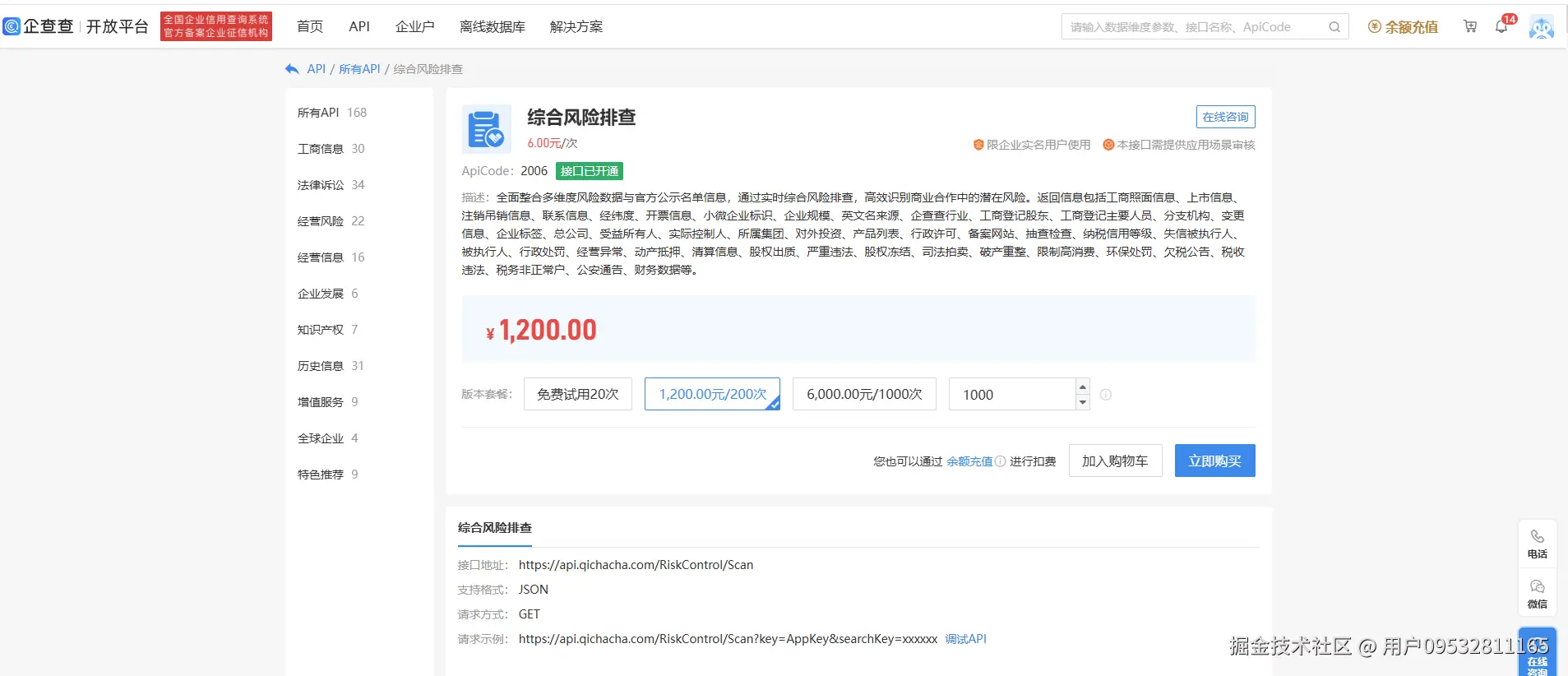Focus the quantity input showing 1000
The image size is (1568, 676).
[x=1012, y=395]
